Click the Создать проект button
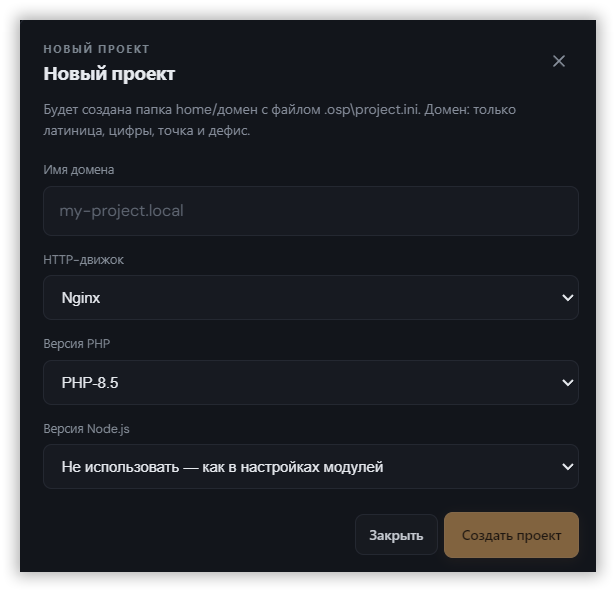This screenshot has width=616, height=592. tap(511, 535)
